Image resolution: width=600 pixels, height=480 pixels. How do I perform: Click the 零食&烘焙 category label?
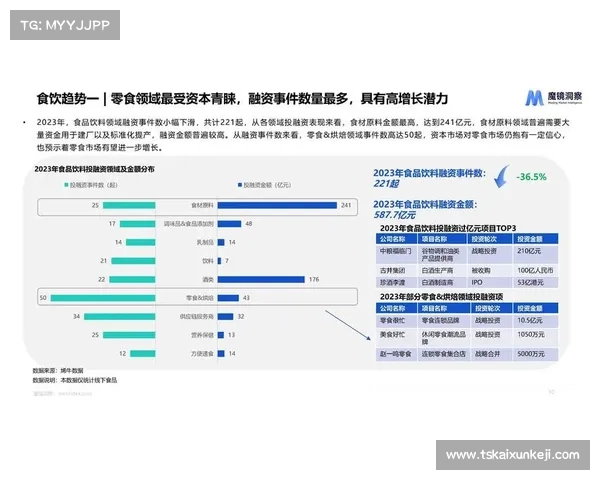pos(200,298)
